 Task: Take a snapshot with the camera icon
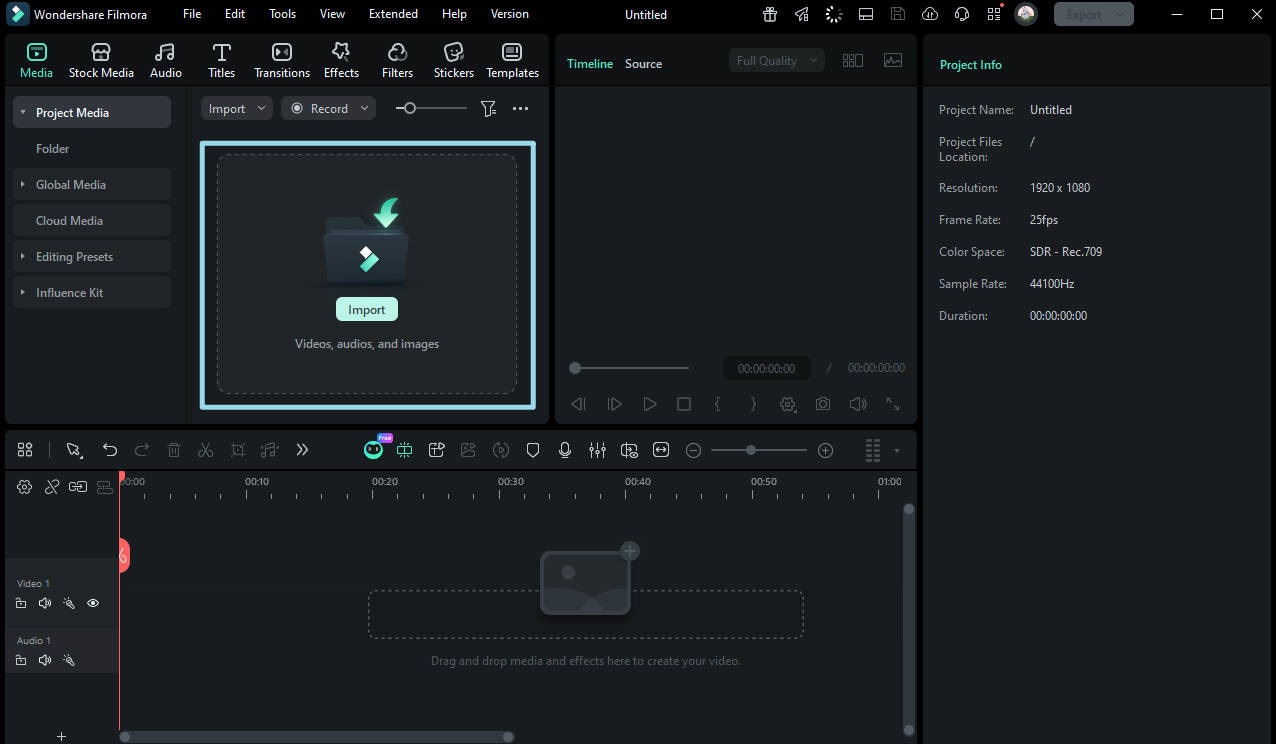tap(822, 404)
